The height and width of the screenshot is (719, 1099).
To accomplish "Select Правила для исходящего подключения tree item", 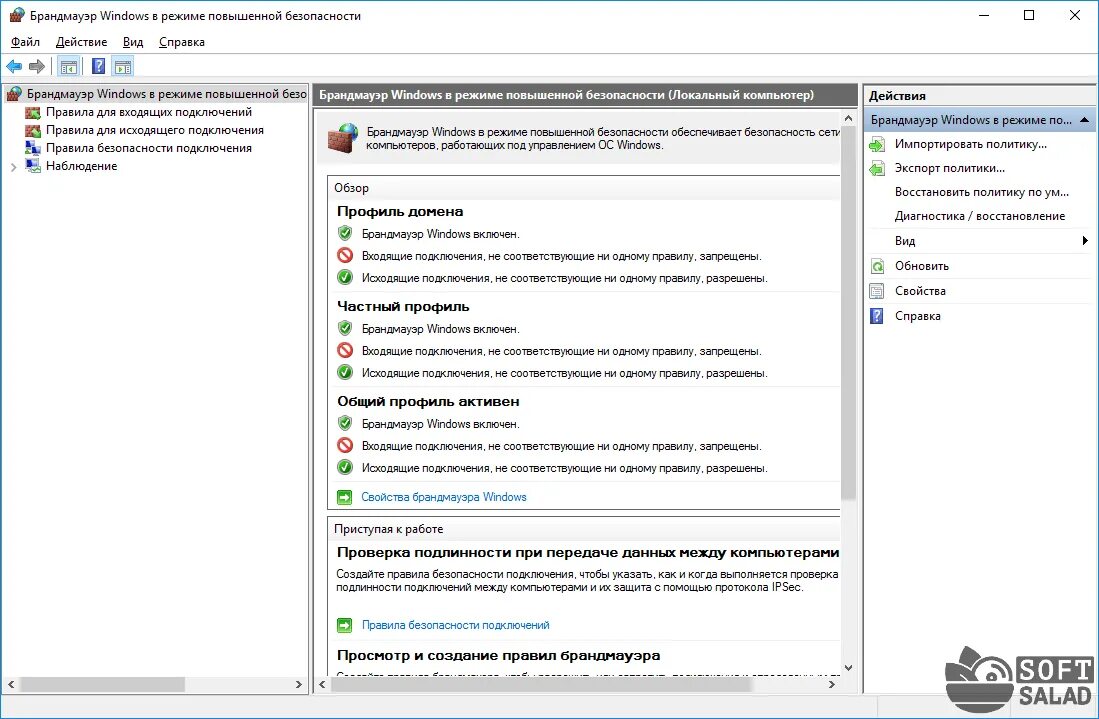I will (x=155, y=130).
